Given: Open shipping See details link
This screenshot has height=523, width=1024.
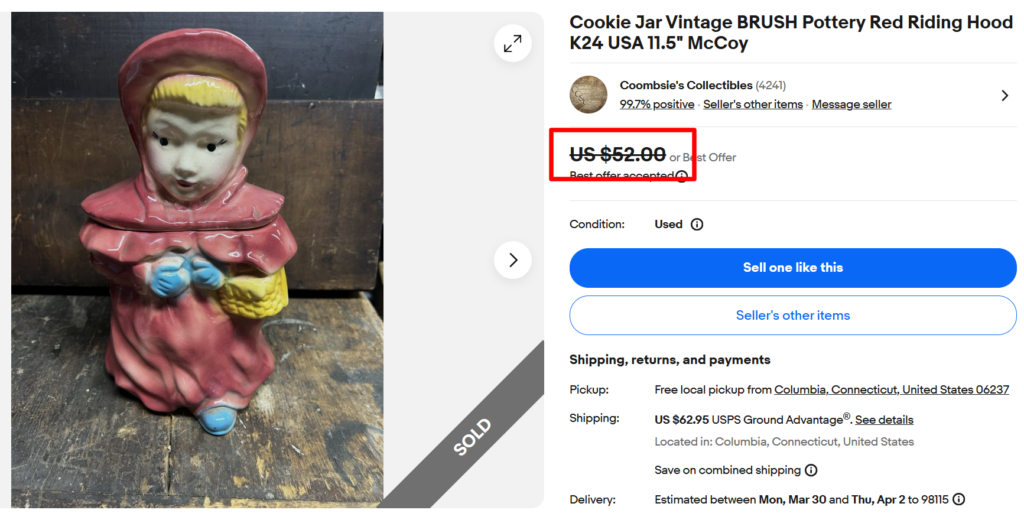Looking at the screenshot, I should 884,419.
